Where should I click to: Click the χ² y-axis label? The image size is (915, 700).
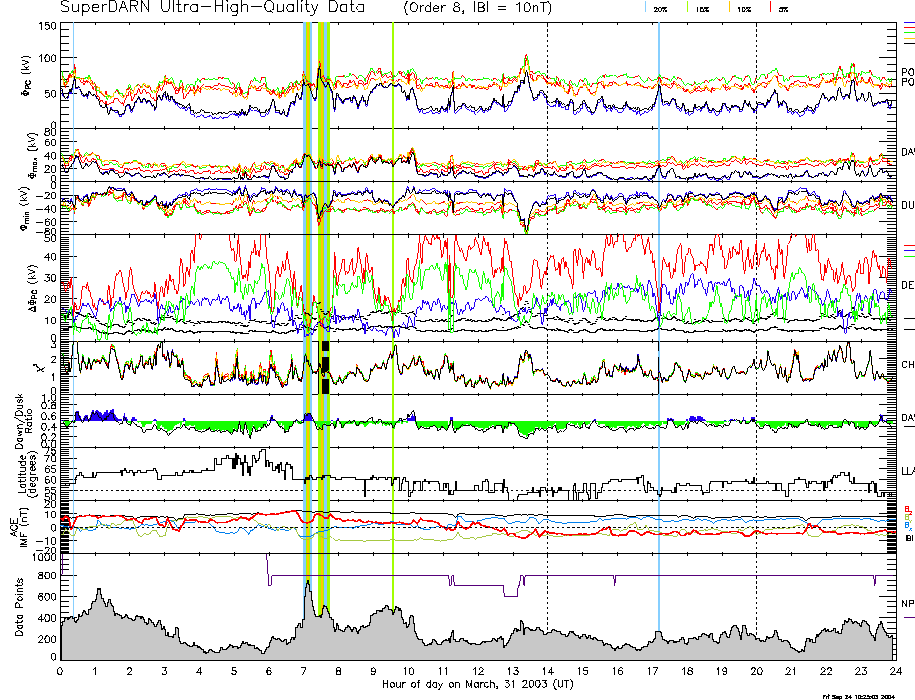click(38, 368)
